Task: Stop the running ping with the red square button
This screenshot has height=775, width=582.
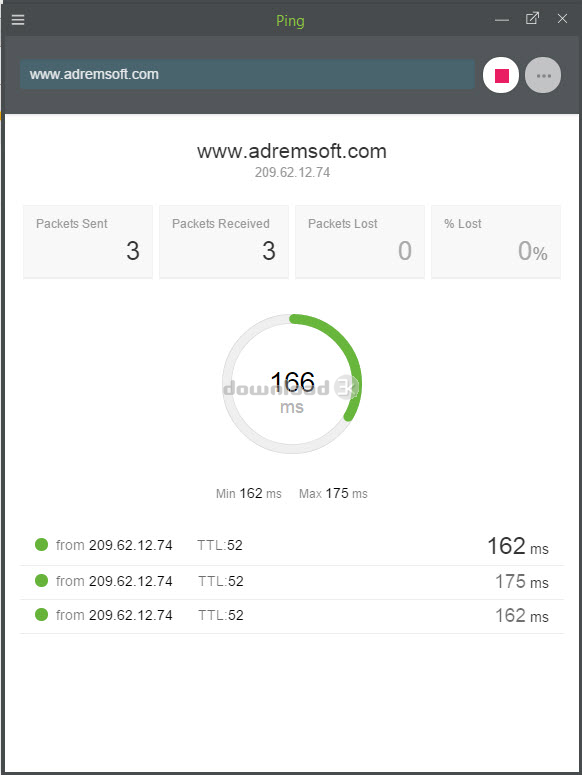Action: [500, 75]
